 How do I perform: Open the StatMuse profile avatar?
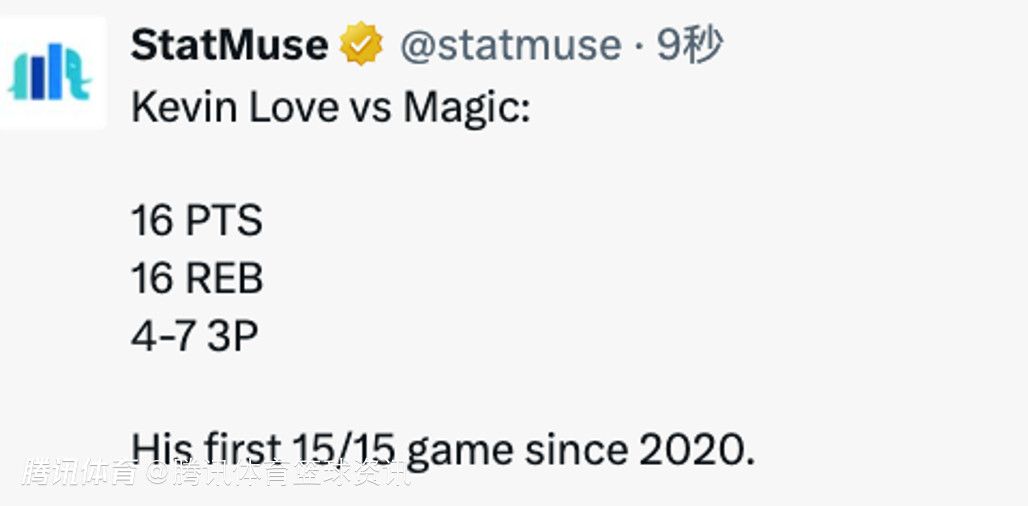tap(52, 74)
